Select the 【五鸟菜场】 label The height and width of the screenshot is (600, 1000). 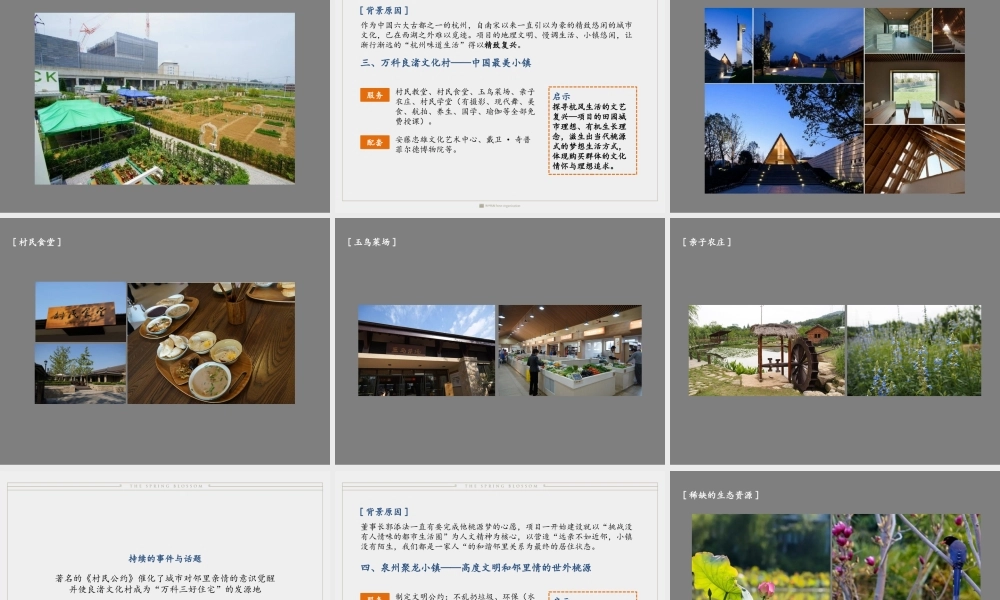click(371, 241)
